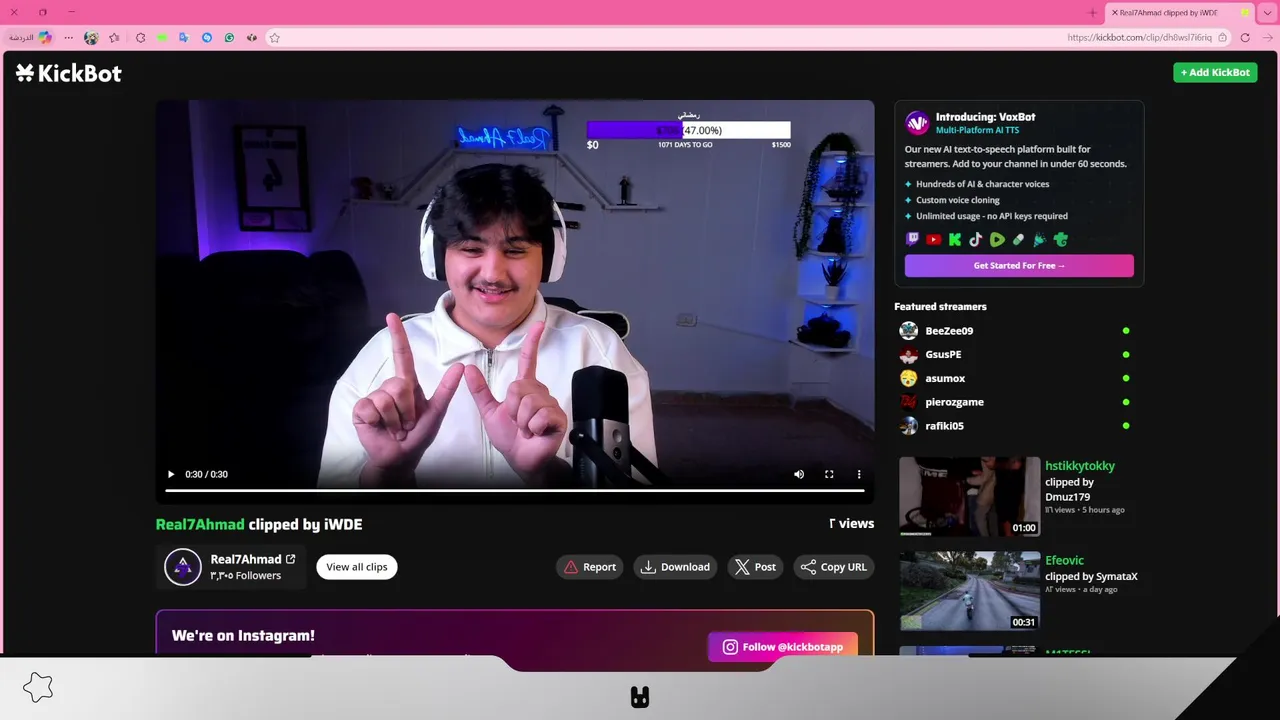The image size is (1280, 720).
Task: Open a new tab with plus button
Action: click(1092, 13)
